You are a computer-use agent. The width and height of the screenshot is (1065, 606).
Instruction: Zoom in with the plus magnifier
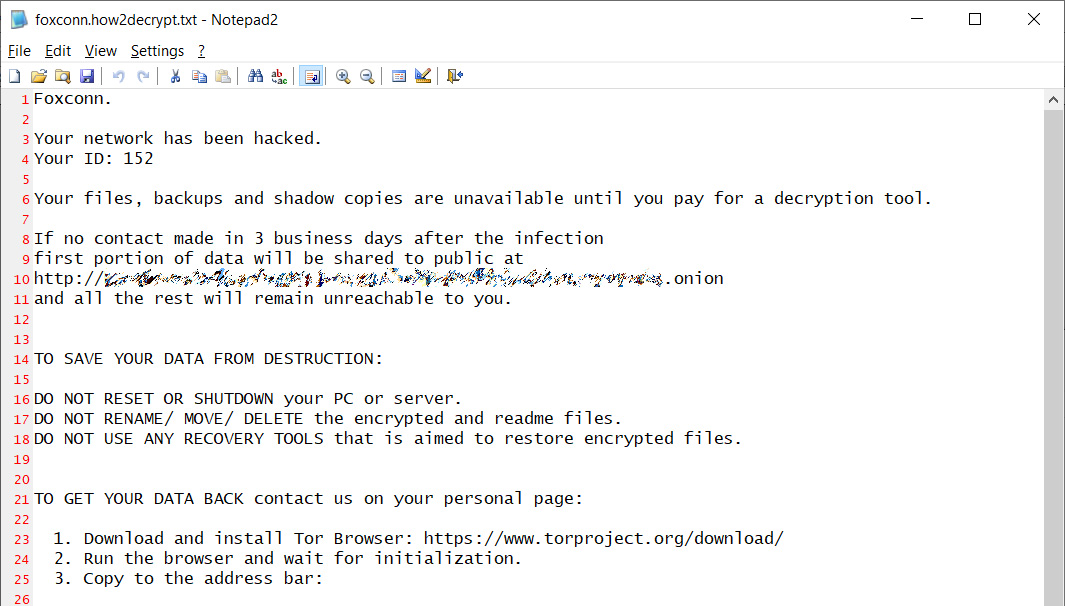click(343, 76)
